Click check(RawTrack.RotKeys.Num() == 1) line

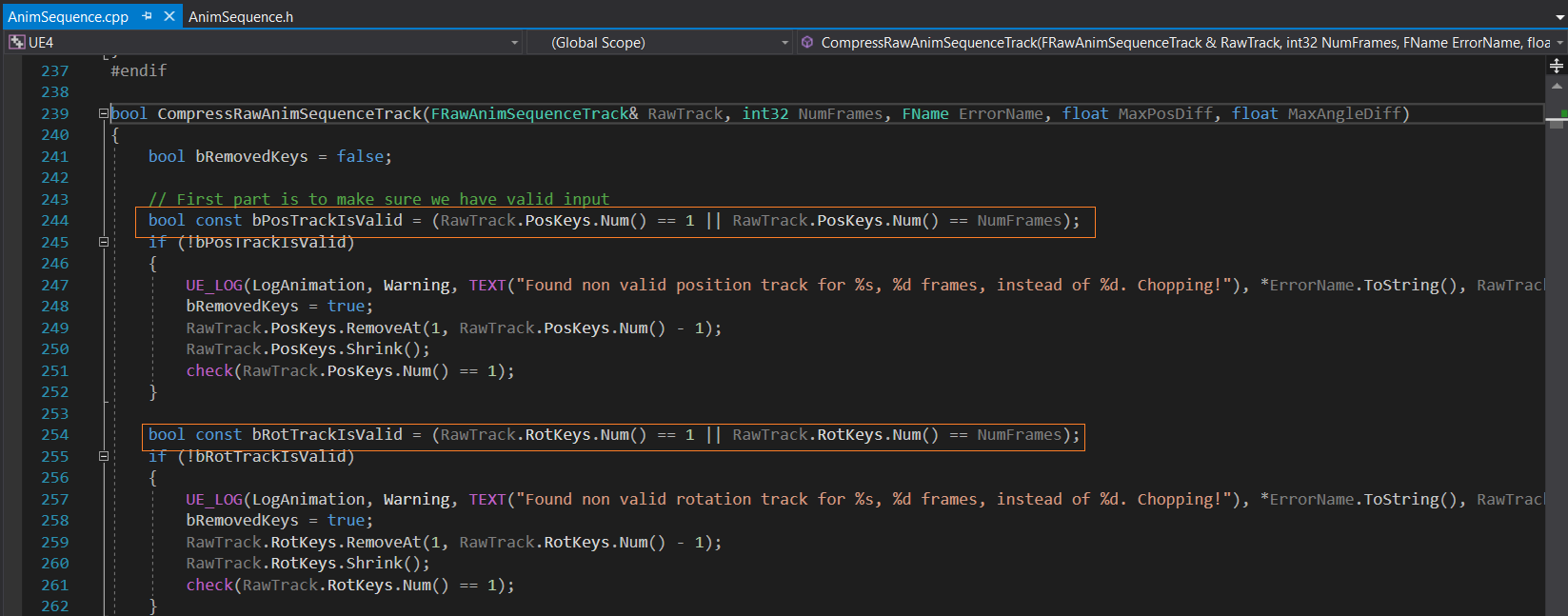coord(350,585)
